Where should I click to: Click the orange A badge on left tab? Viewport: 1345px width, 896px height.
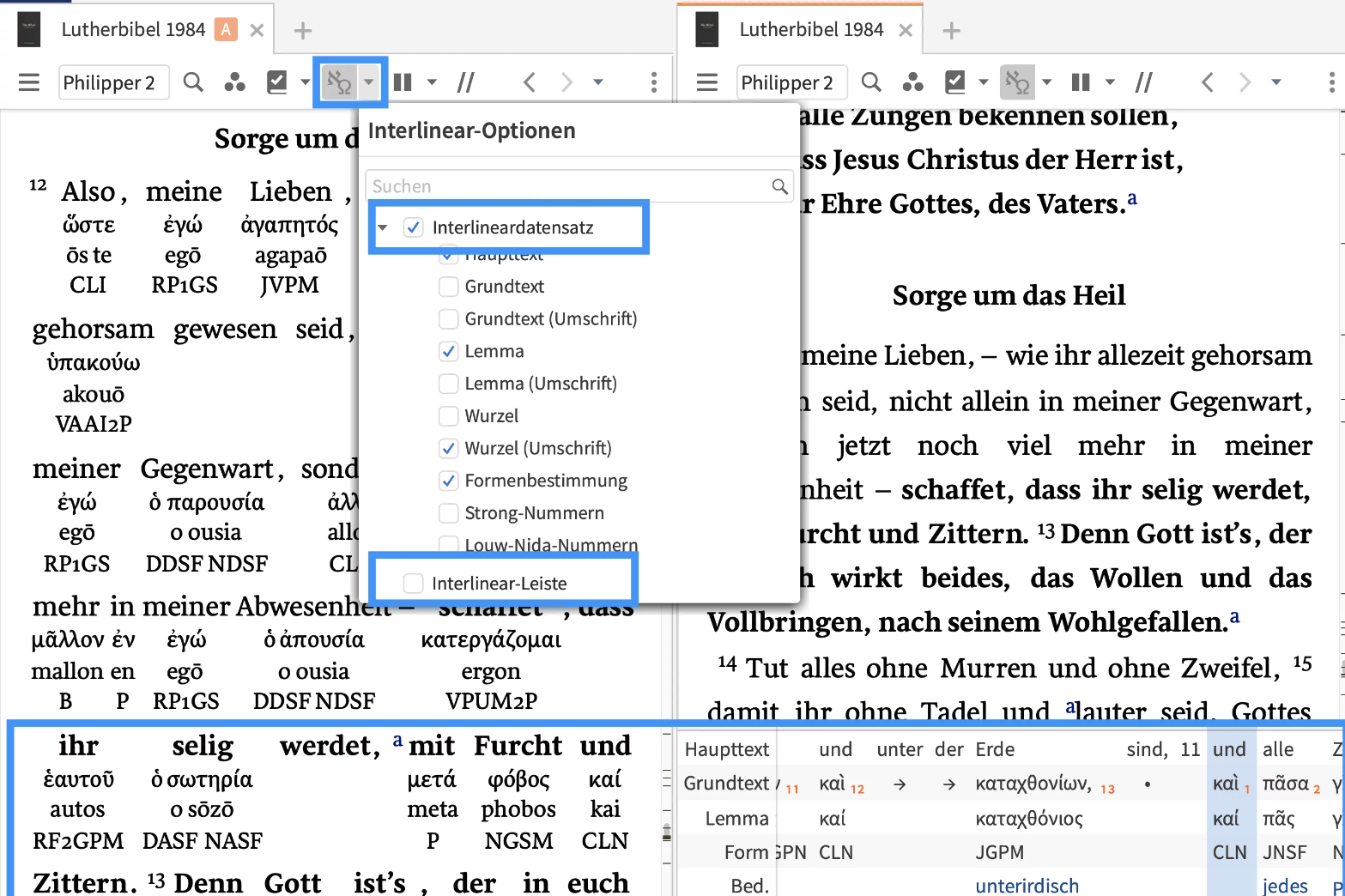tap(226, 30)
